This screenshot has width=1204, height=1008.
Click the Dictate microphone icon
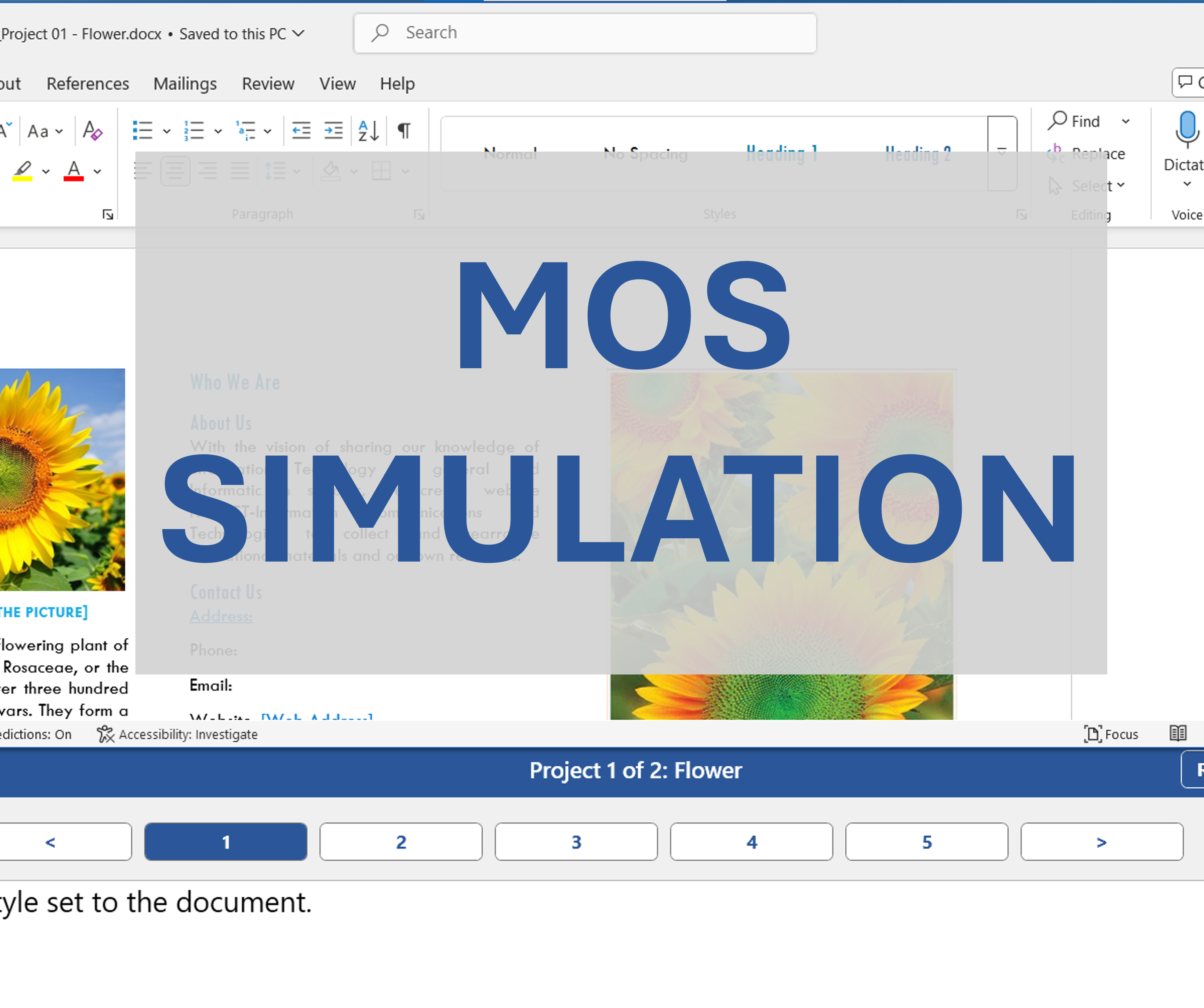pyautogui.click(x=1187, y=130)
